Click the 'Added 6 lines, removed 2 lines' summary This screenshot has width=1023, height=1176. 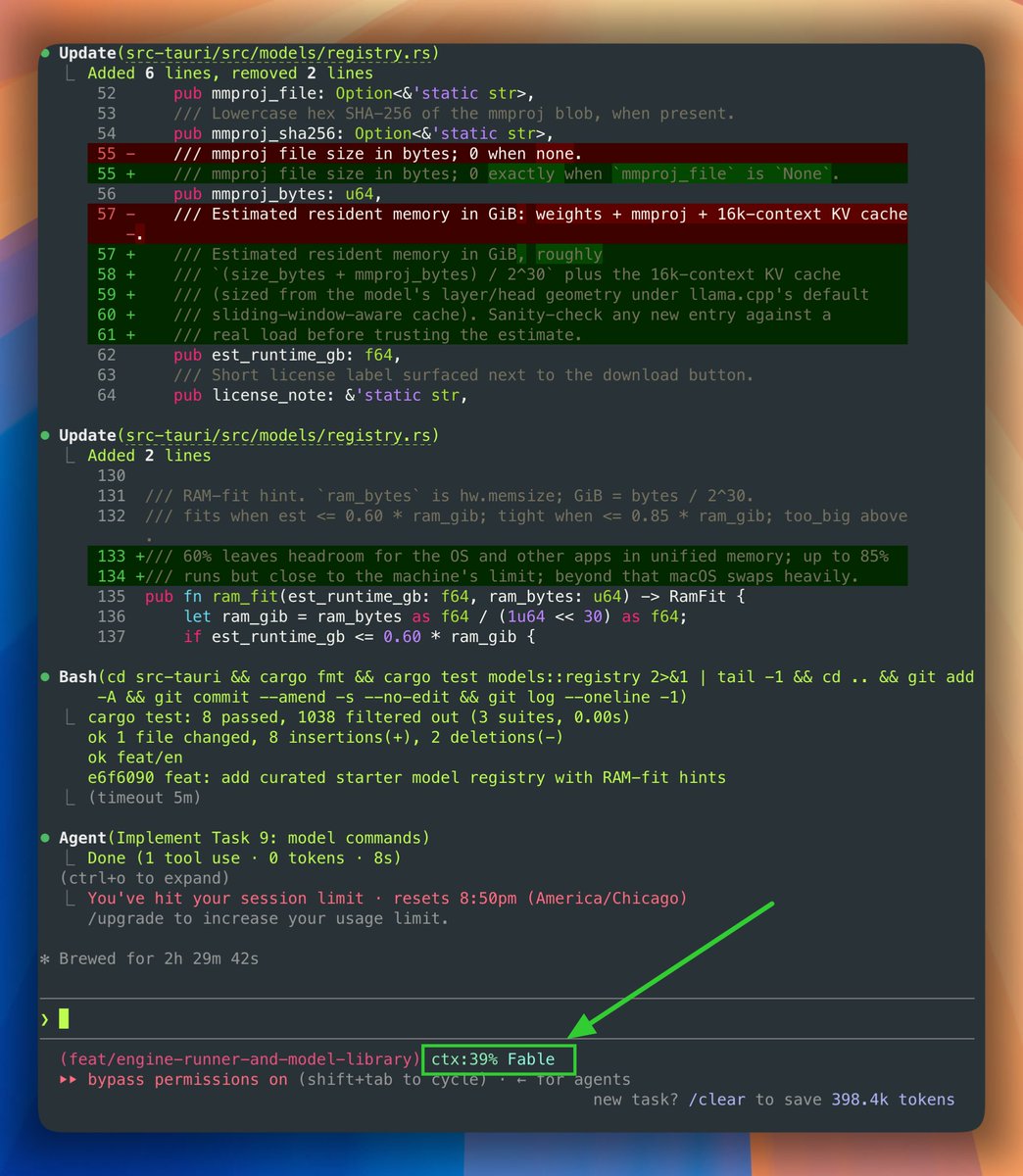[230, 73]
